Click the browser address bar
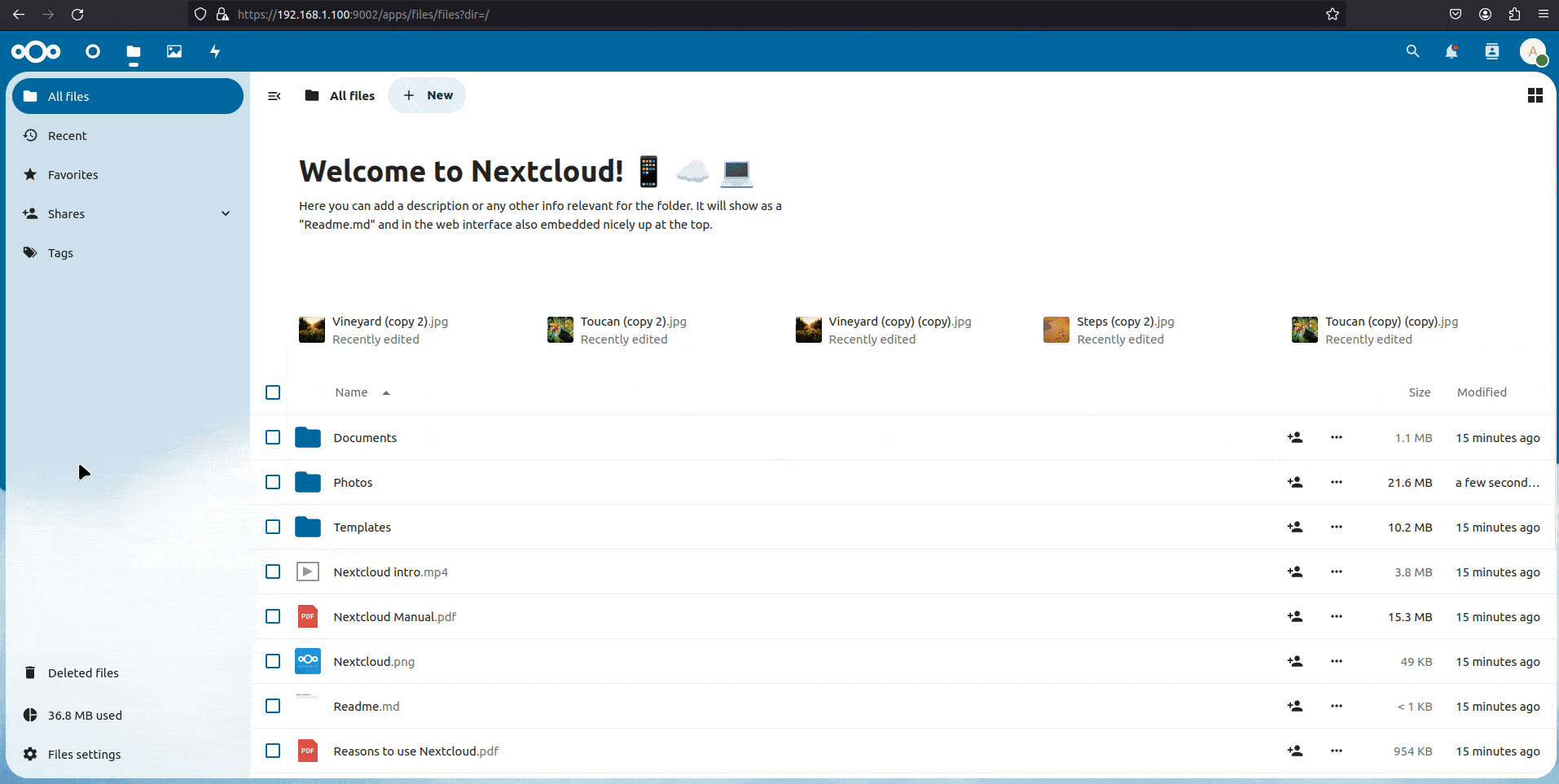This screenshot has width=1559, height=784. (x=766, y=14)
